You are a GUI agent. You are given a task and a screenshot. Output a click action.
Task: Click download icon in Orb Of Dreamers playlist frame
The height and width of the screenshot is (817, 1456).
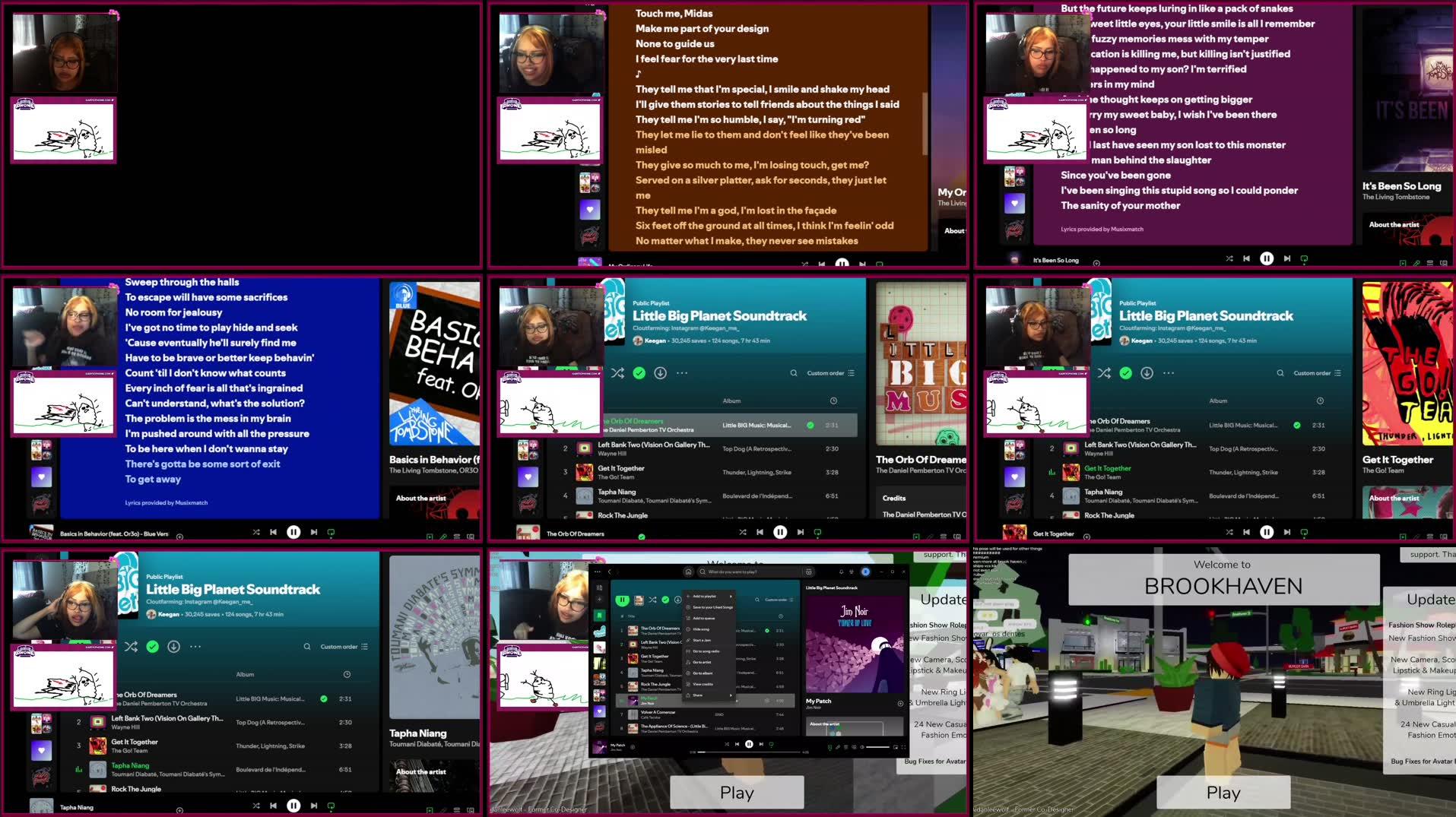point(660,372)
